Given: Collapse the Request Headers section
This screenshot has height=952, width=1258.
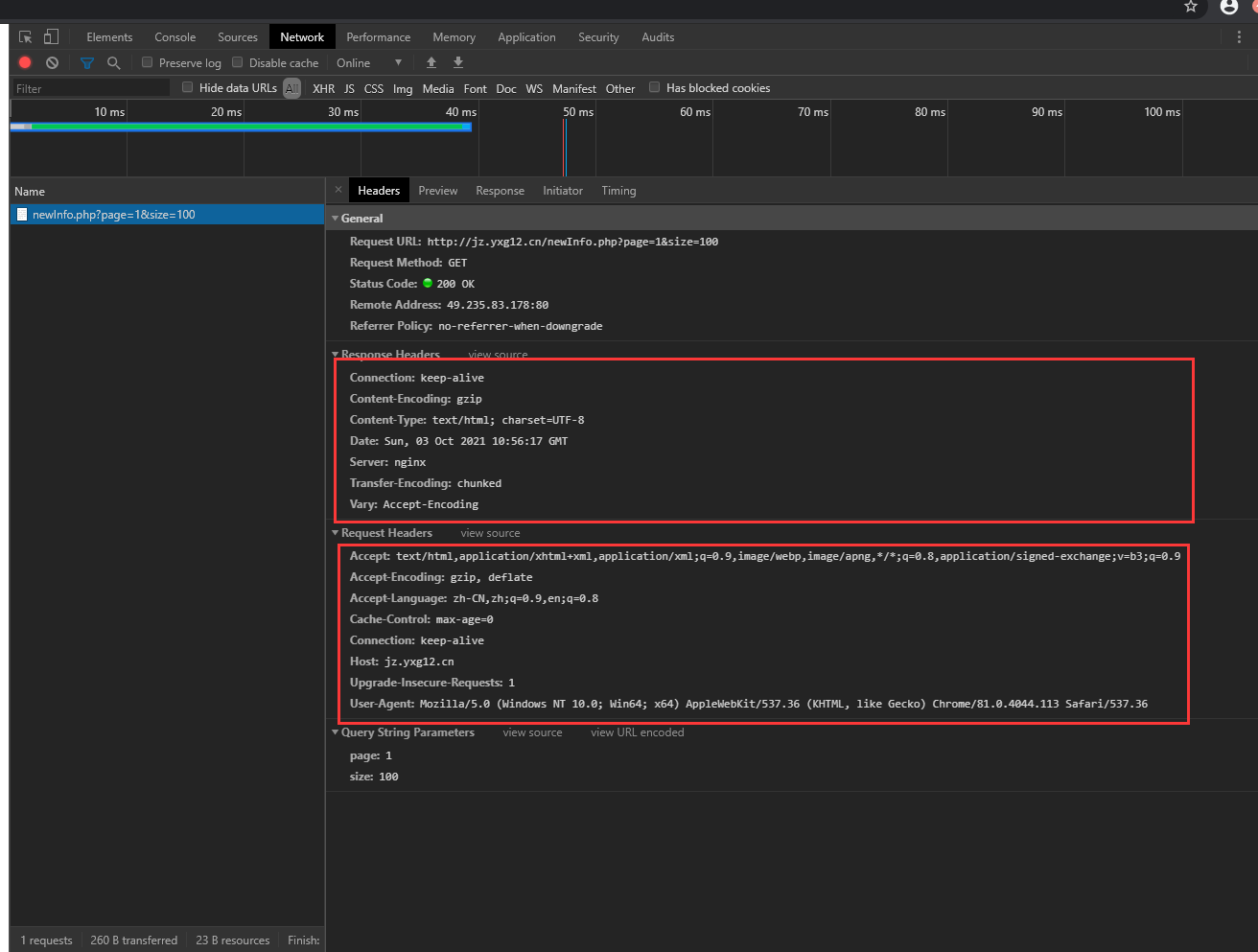Looking at the screenshot, I should [x=336, y=533].
